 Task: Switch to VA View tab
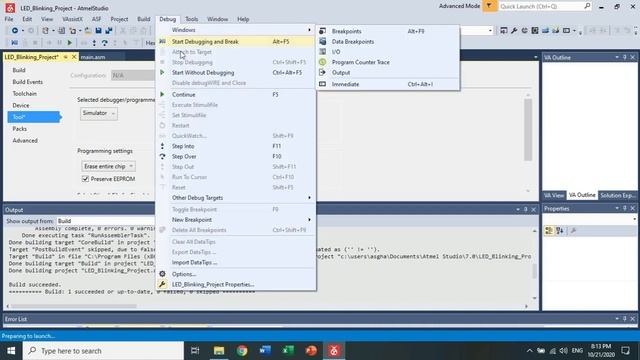554,196
